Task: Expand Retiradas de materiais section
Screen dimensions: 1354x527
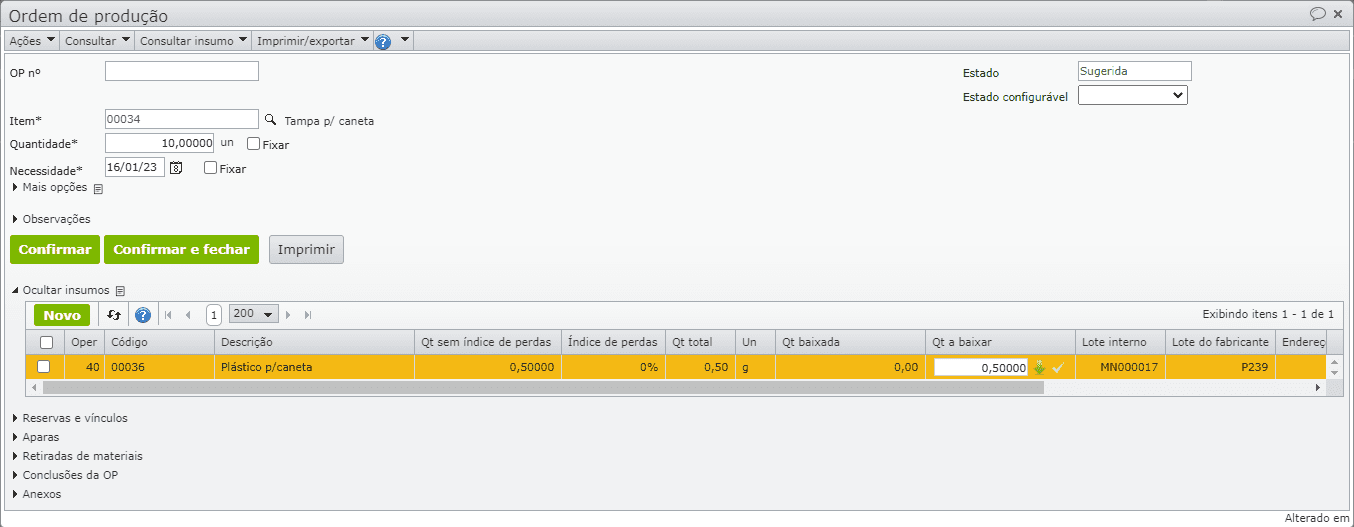Action: (x=77, y=456)
